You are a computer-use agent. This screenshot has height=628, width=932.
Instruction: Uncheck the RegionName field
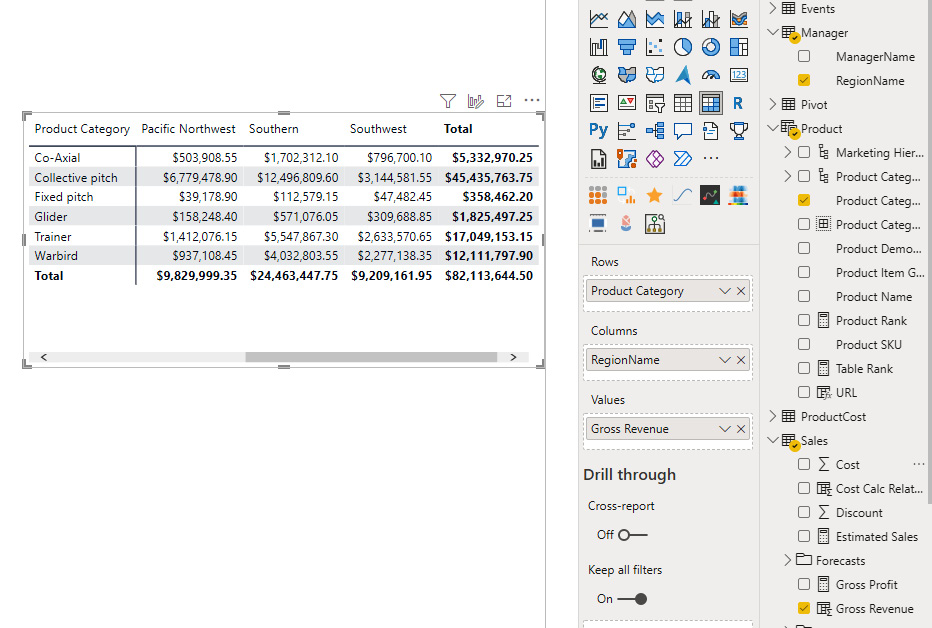(804, 81)
